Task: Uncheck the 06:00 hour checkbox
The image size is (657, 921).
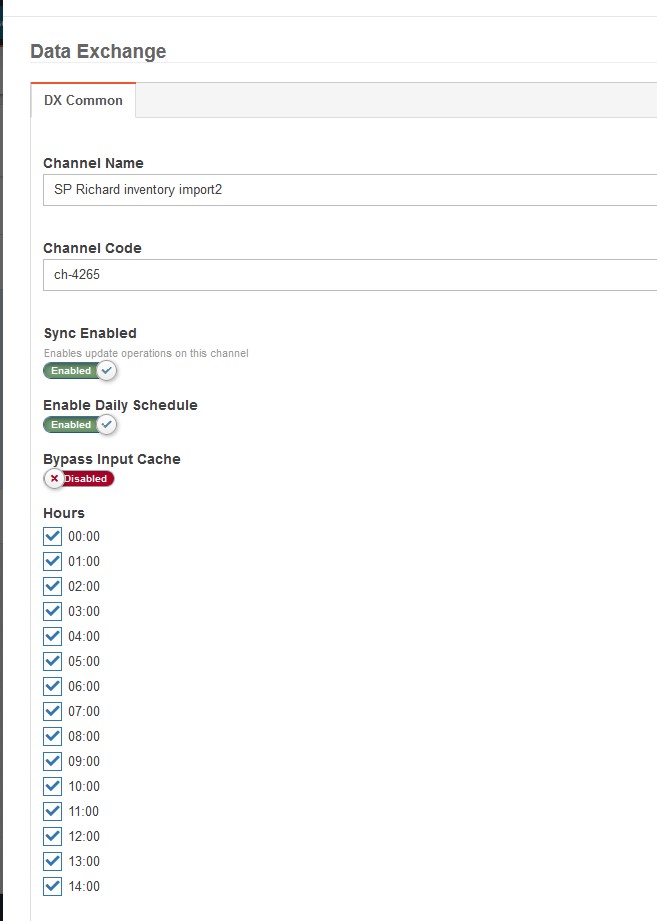Action: 52,686
